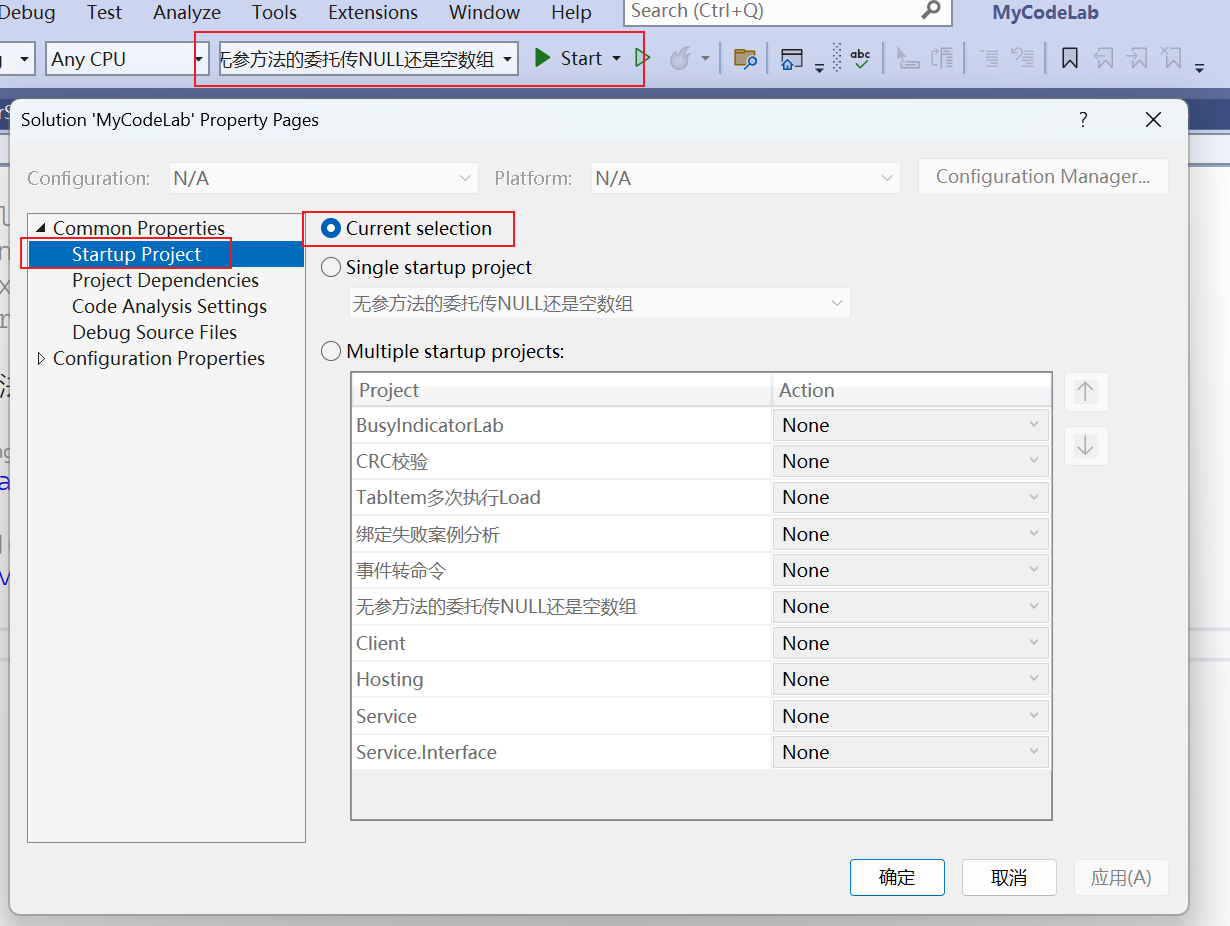Click the 确定 OK button
Image resolution: width=1230 pixels, height=926 pixels.
point(897,878)
